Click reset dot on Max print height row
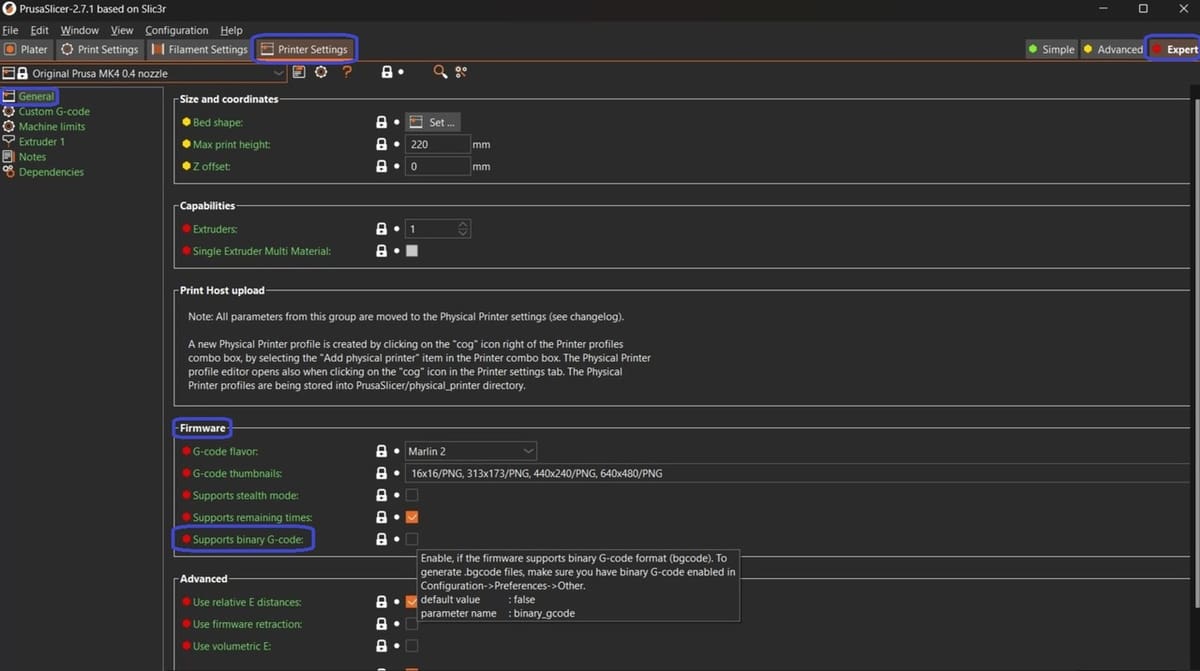This screenshot has height=671, width=1200. (397, 144)
